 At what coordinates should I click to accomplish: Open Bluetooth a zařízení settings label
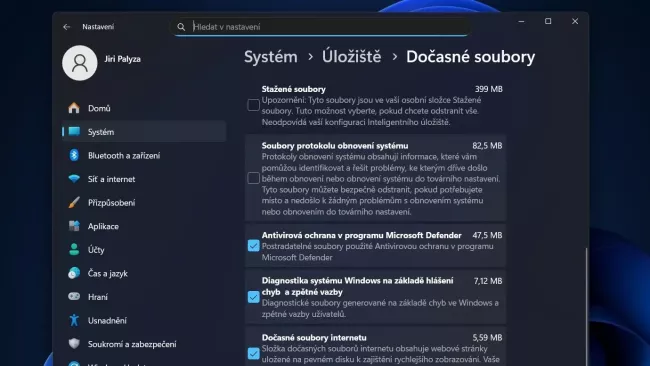pos(124,156)
